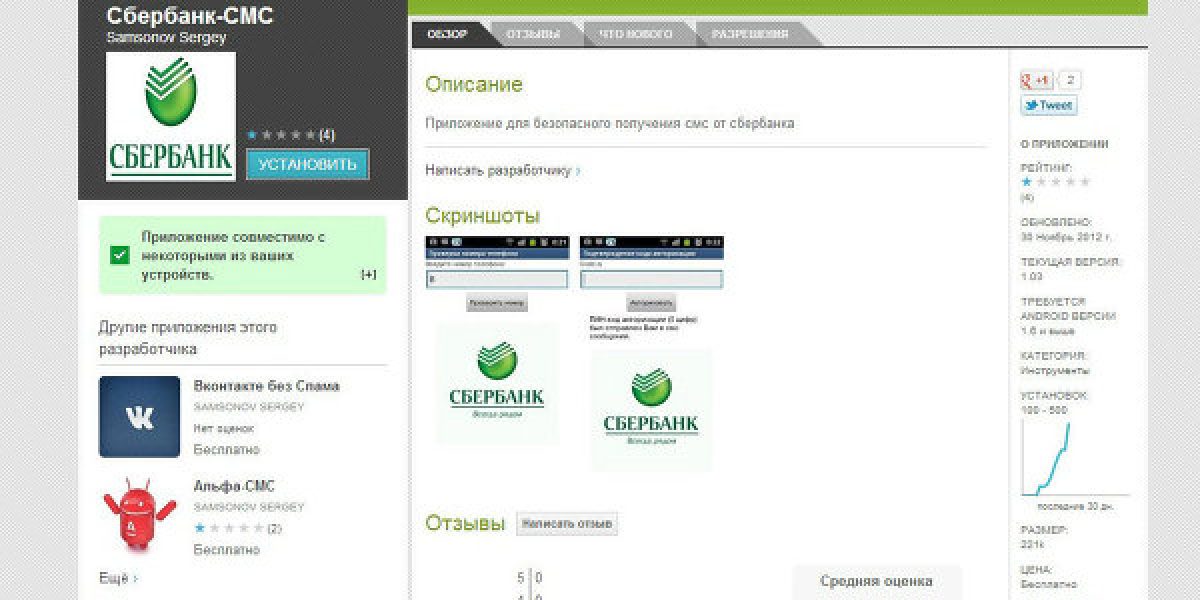
Task: Click the Отзывы section heading
Action: 465,523
